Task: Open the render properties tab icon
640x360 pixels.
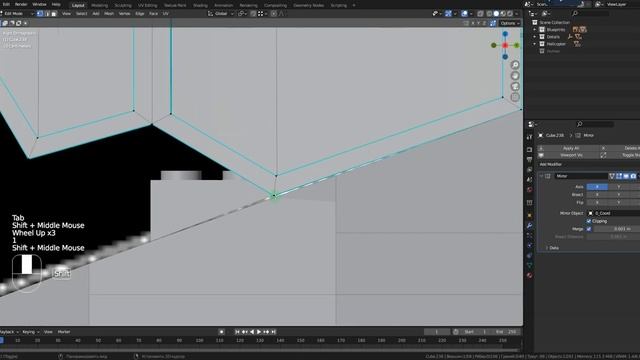Action: (x=529, y=149)
